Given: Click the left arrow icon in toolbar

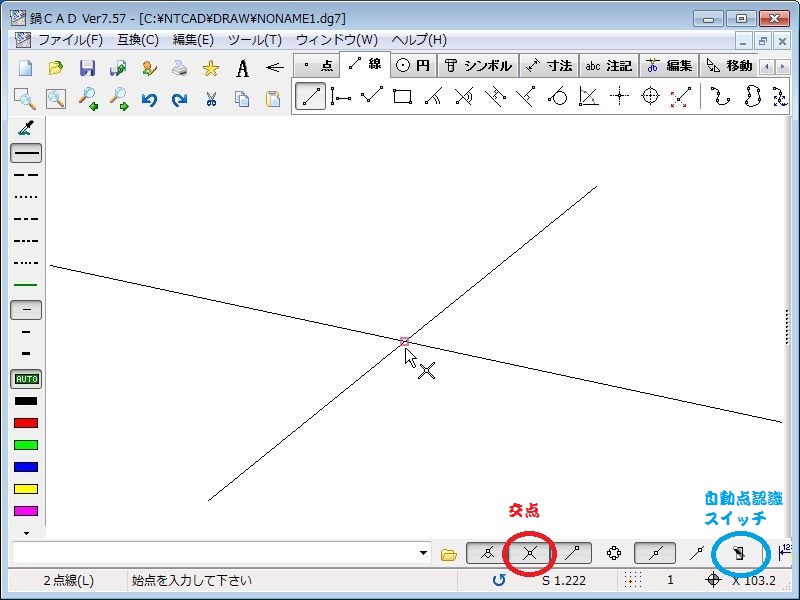Looking at the screenshot, I should [274, 67].
